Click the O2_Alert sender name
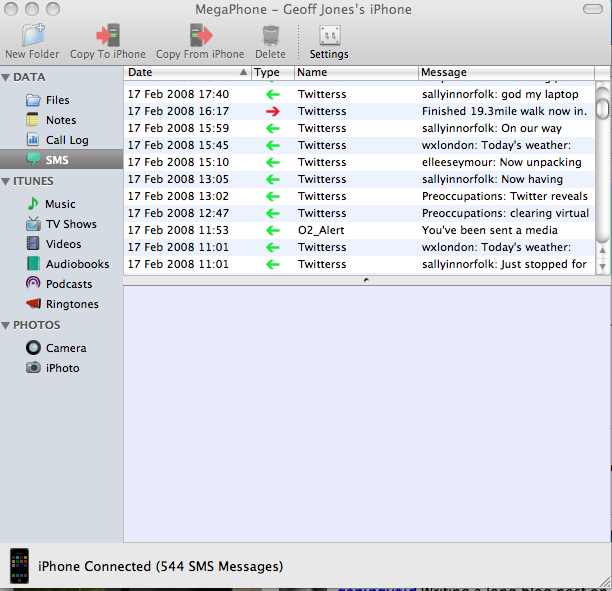 point(321,230)
